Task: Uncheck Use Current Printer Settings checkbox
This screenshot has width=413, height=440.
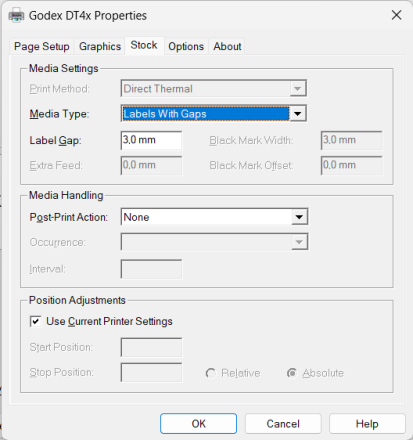Action: click(35, 321)
